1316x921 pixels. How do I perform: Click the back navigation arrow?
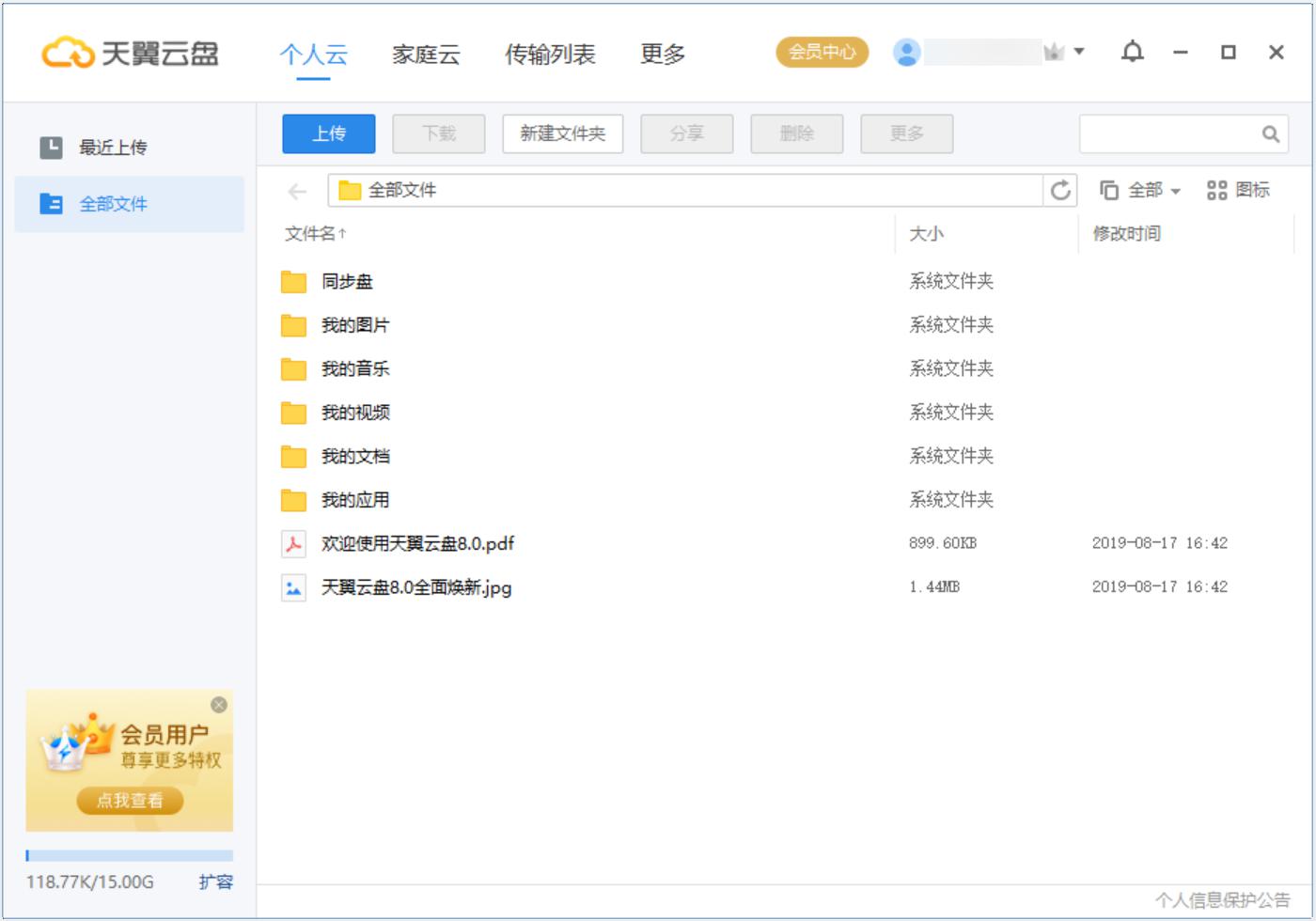pyautogui.click(x=296, y=190)
